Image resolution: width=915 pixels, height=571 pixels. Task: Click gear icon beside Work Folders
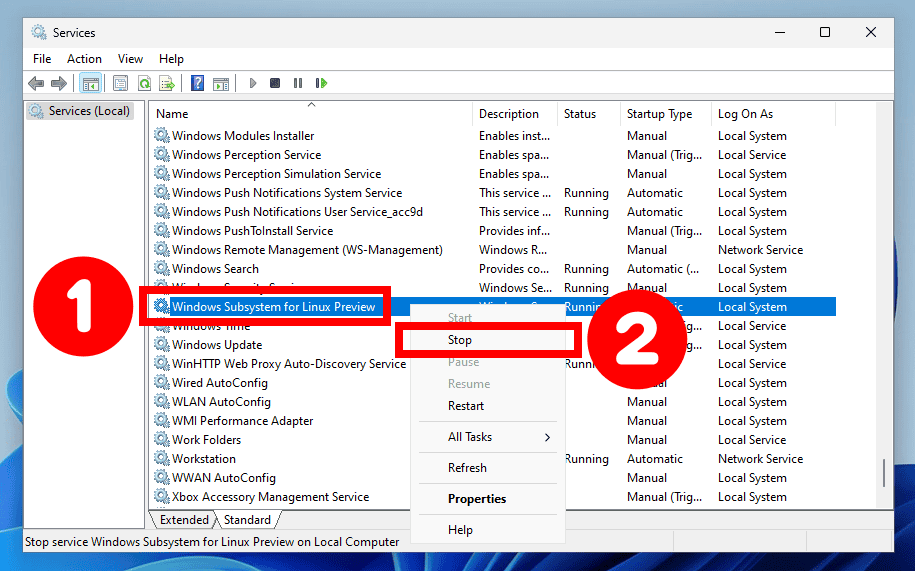(162, 440)
